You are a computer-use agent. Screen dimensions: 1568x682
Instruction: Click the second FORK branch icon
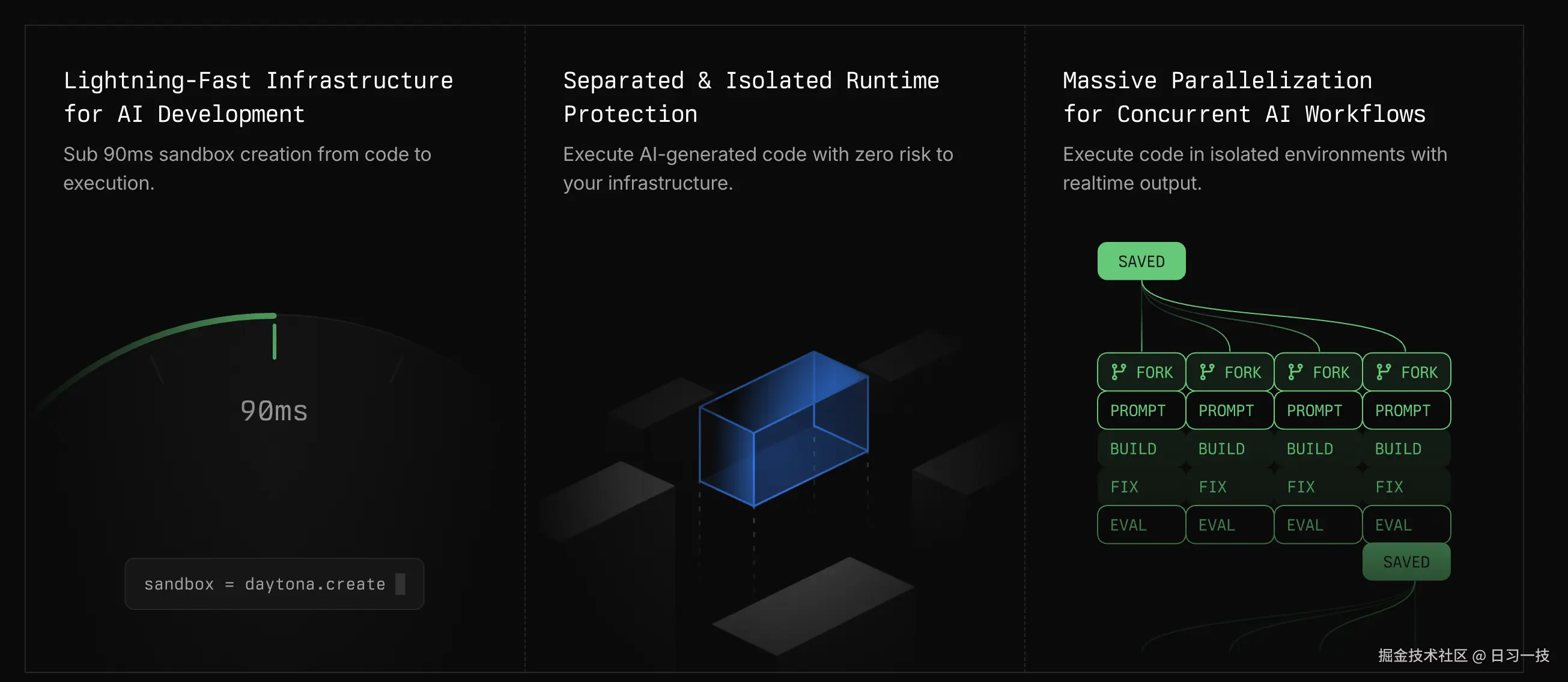(x=1206, y=372)
